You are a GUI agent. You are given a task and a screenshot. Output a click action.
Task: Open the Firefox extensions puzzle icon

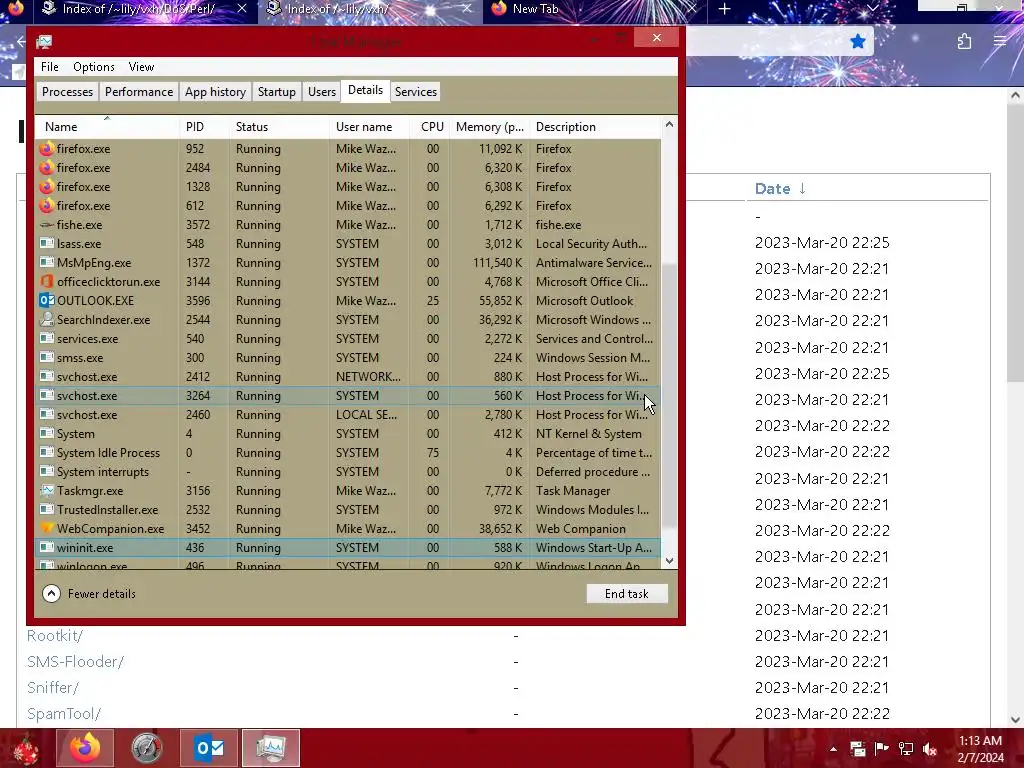pos(964,42)
